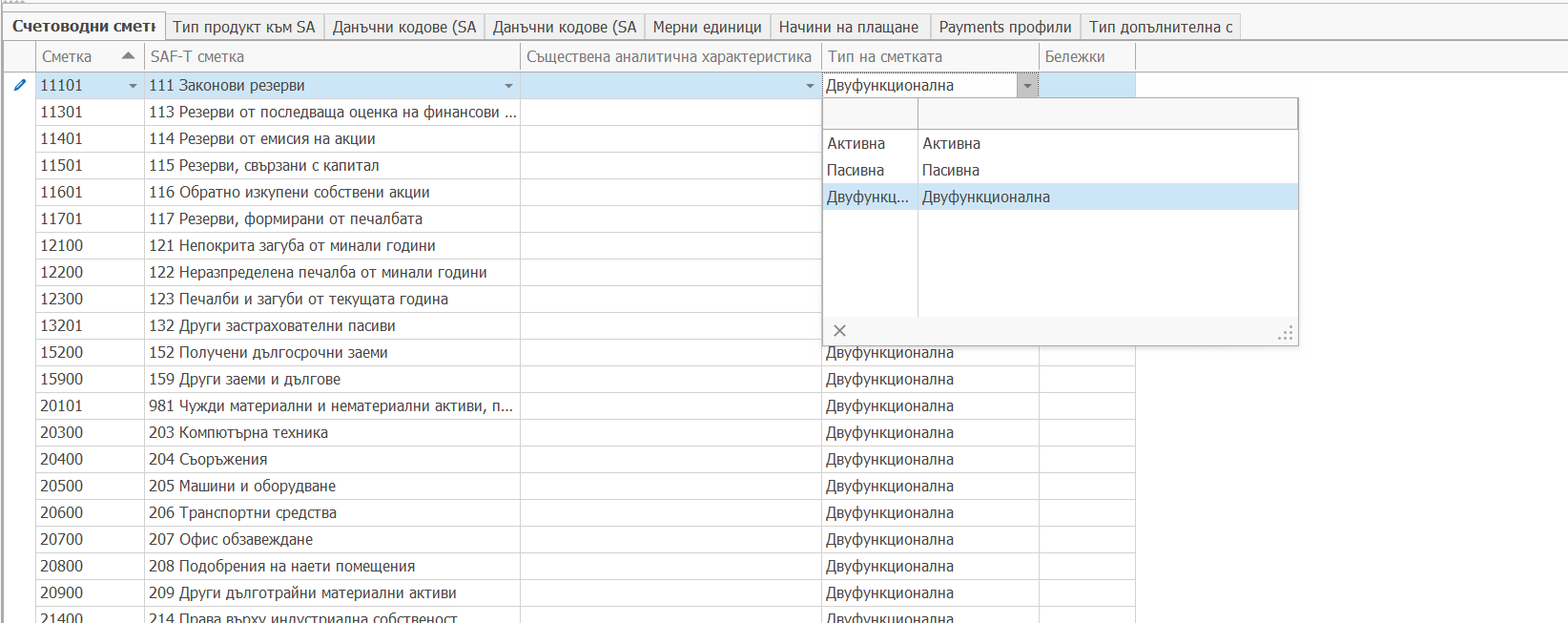Select account cell 11401
Viewport: 1568px width, 623px height.
click(90, 138)
